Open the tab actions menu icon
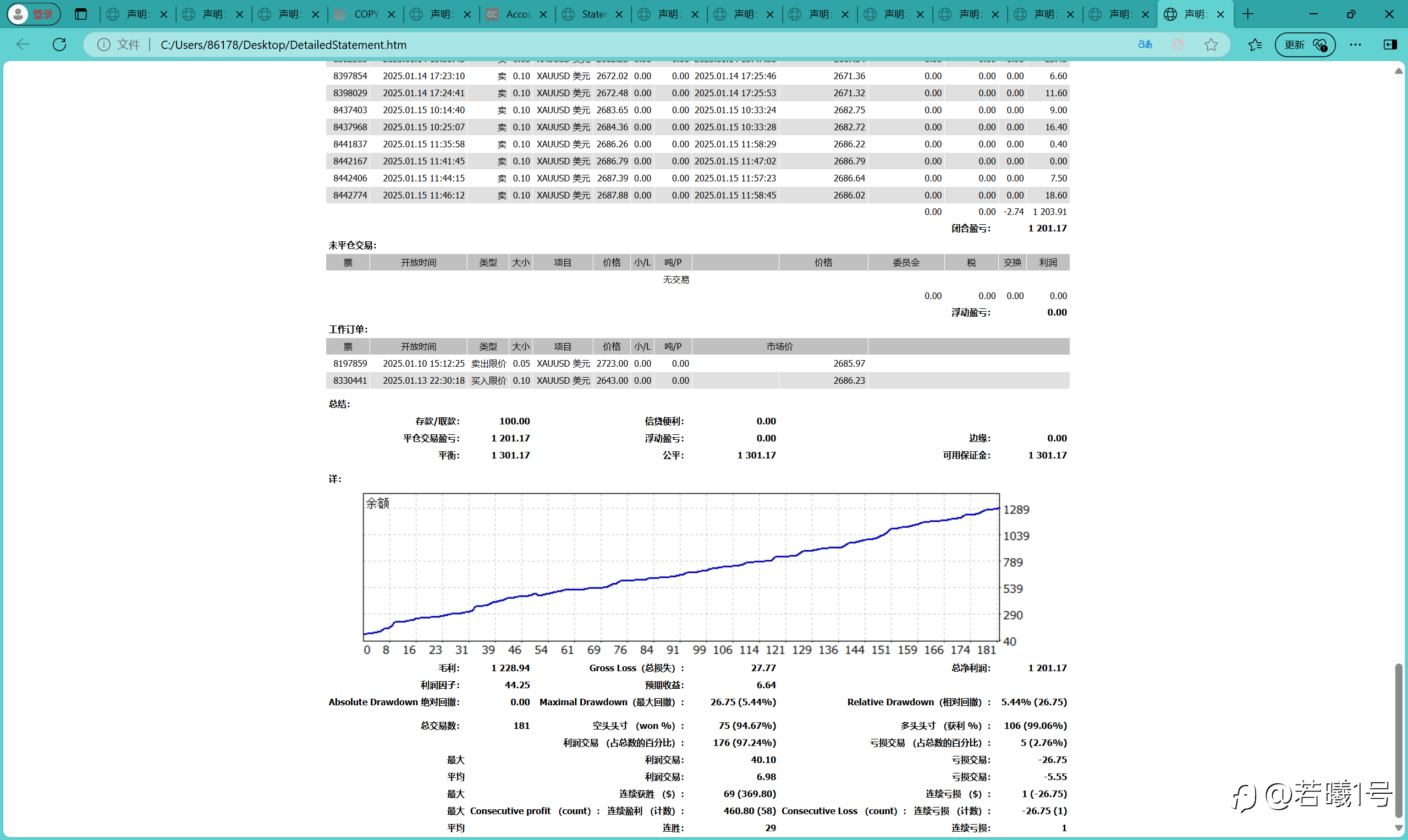Image resolution: width=1408 pixels, height=840 pixels. 81,14
